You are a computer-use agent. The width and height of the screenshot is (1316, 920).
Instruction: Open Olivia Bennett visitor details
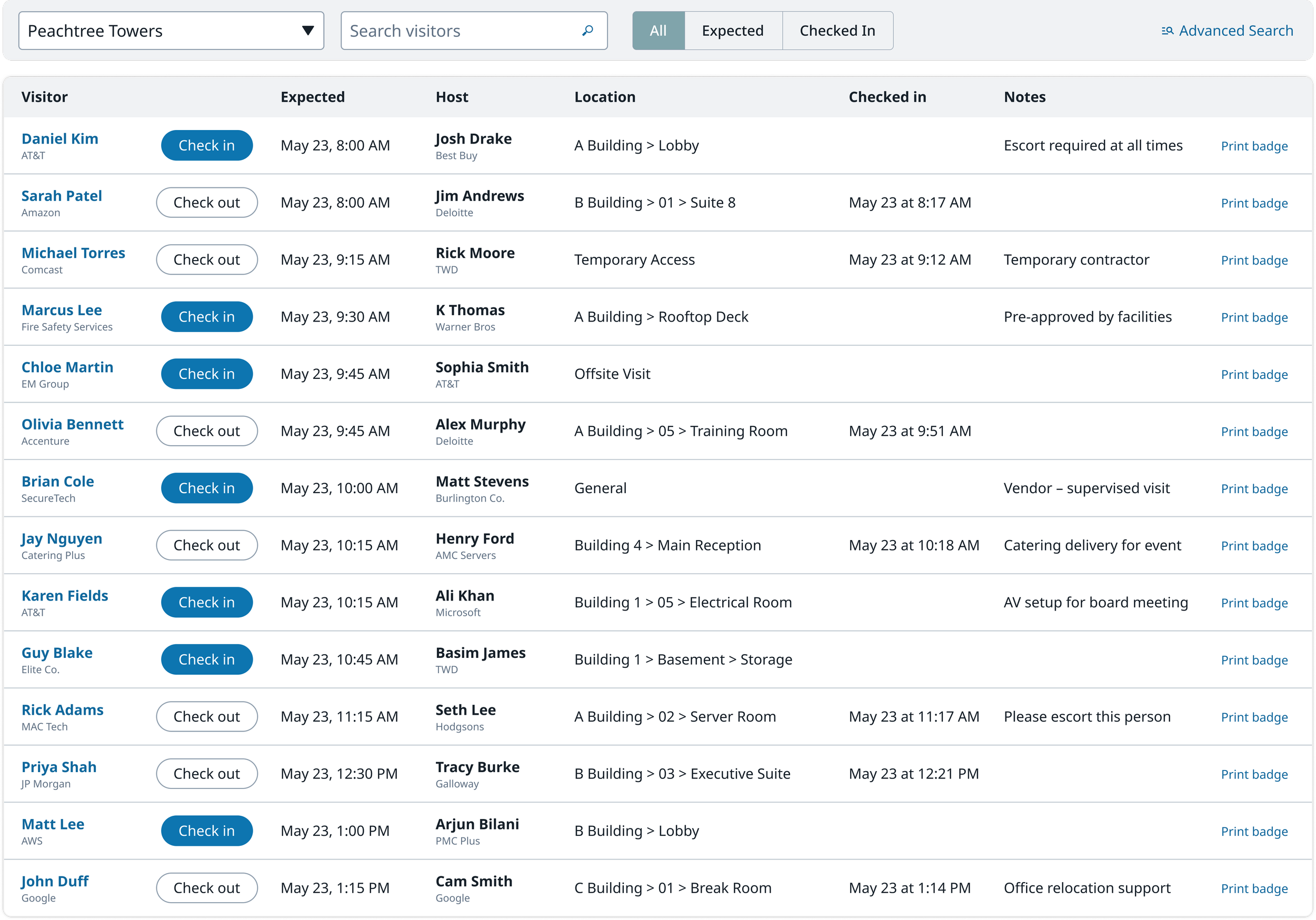coord(72,424)
